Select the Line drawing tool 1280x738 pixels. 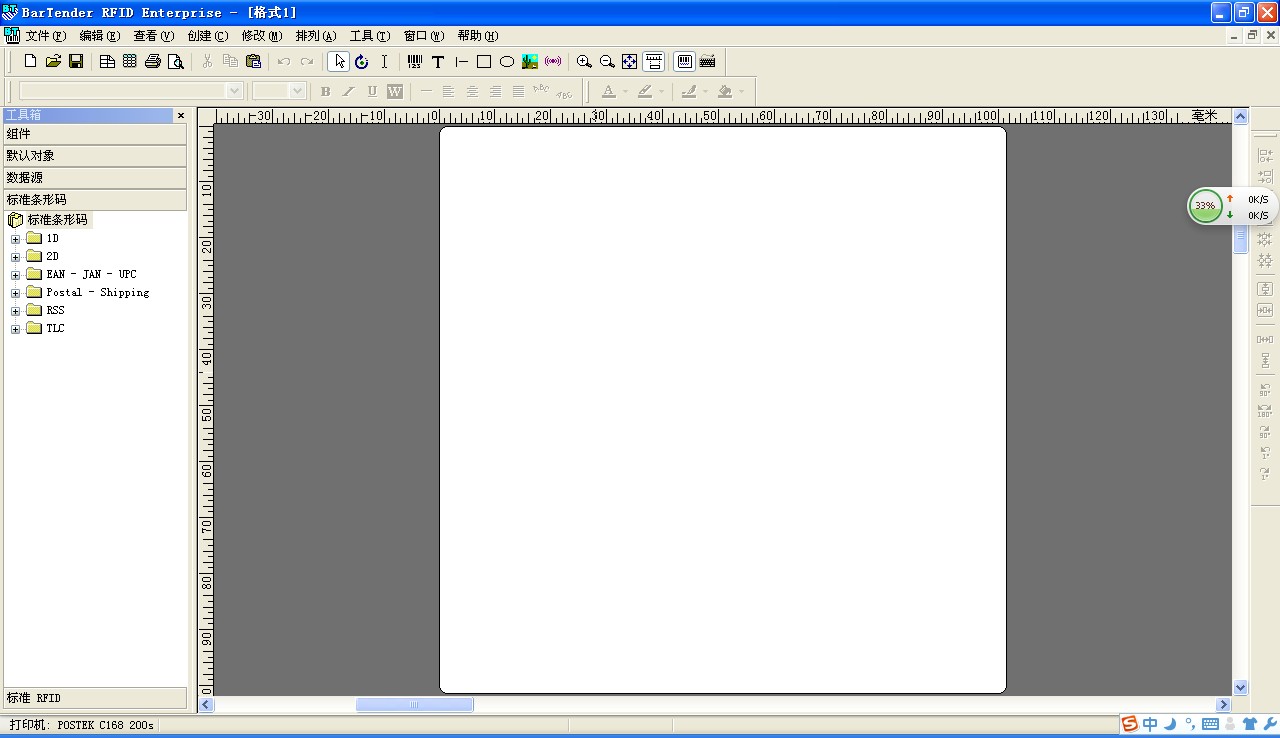tap(461, 61)
